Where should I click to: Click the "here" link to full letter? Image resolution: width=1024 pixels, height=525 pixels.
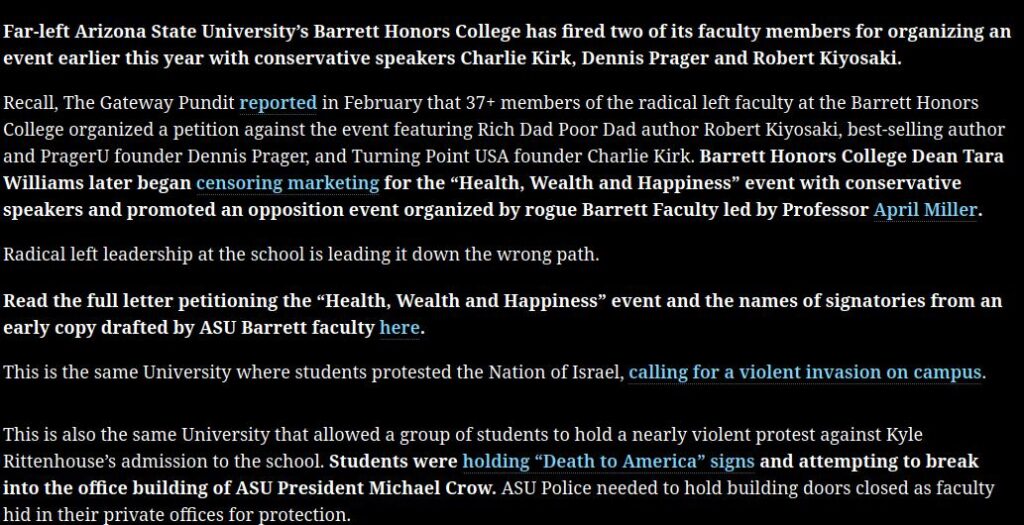click(400, 327)
